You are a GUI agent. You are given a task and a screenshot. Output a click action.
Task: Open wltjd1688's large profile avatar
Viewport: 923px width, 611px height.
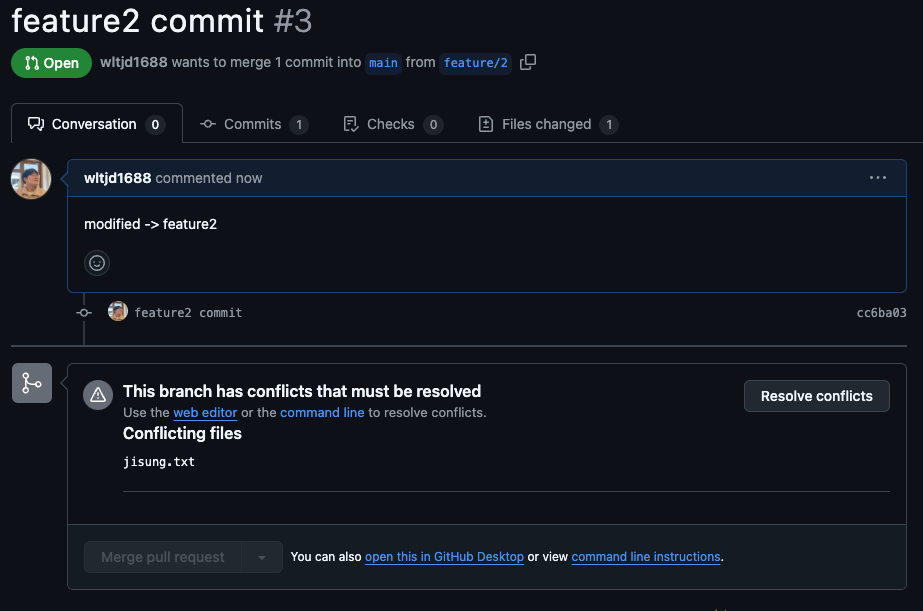tap(31, 179)
